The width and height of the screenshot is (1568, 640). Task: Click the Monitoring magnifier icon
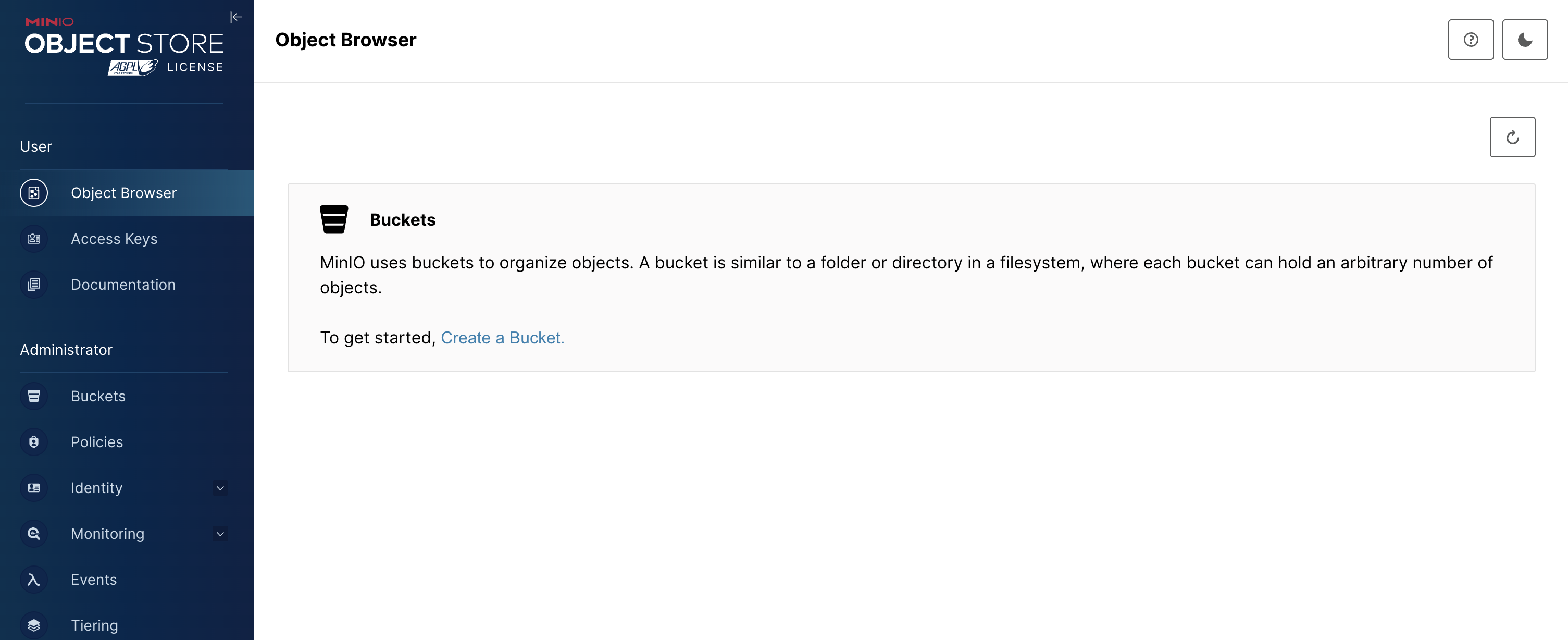point(34,534)
